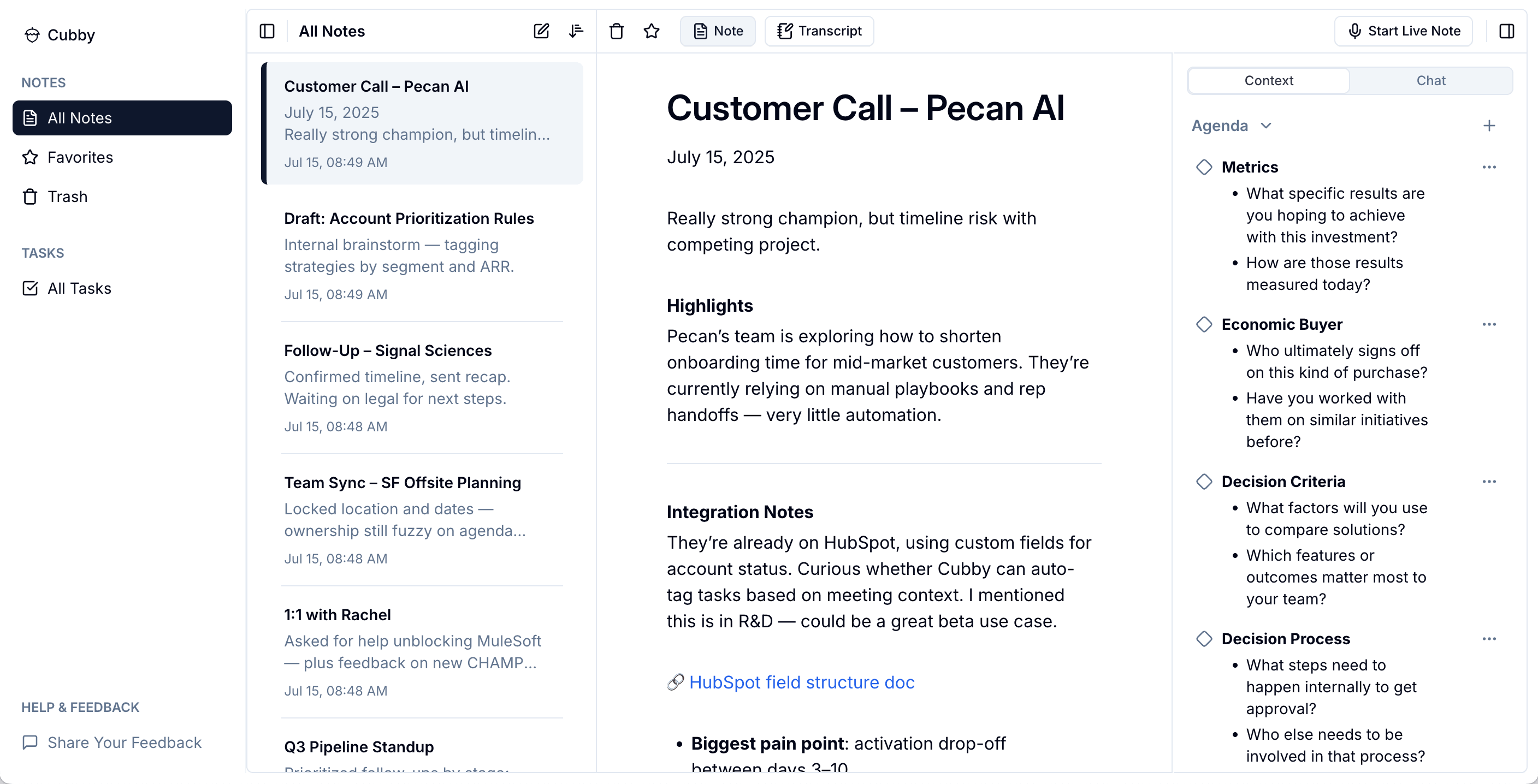1538x784 pixels.
Task: Select the Chat tab
Action: click(1430, 81)
